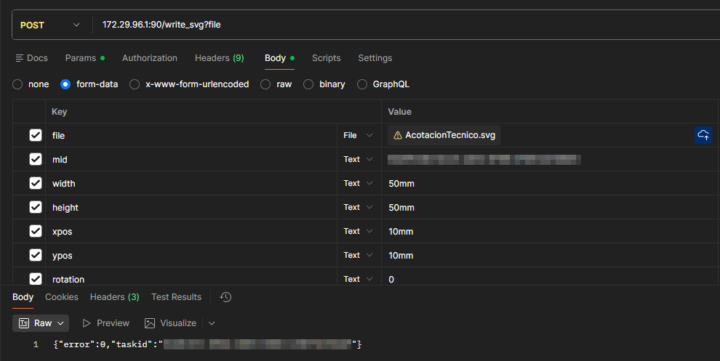Expand the dropdown arrow next to Visualize
Viewport: 720px width, 361px height.
(212, 323)
